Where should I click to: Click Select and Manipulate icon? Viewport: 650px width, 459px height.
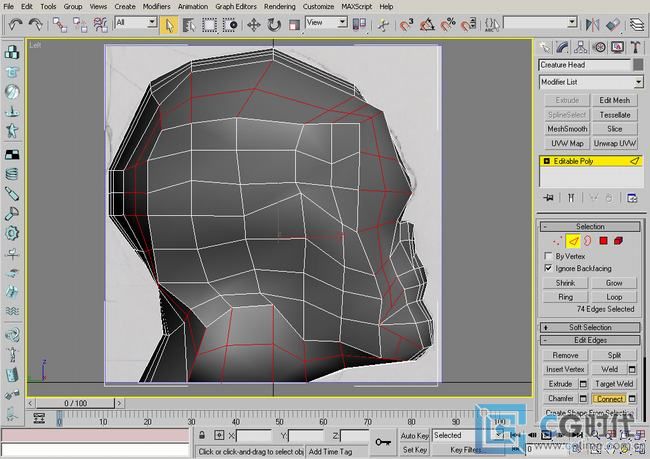[x=383, y=25]
